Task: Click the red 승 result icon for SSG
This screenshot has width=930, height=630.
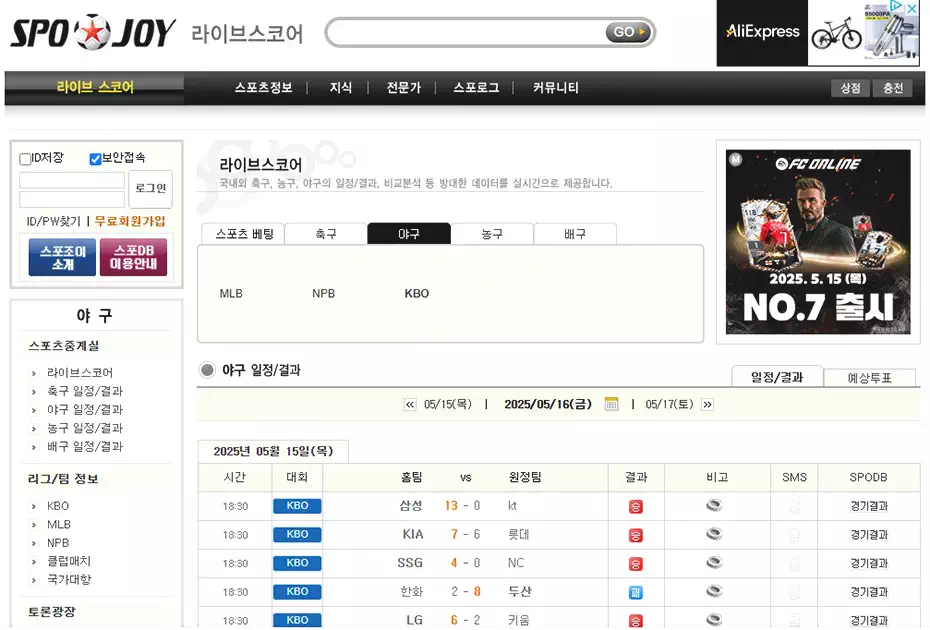Action: click(x=636, y=563)
